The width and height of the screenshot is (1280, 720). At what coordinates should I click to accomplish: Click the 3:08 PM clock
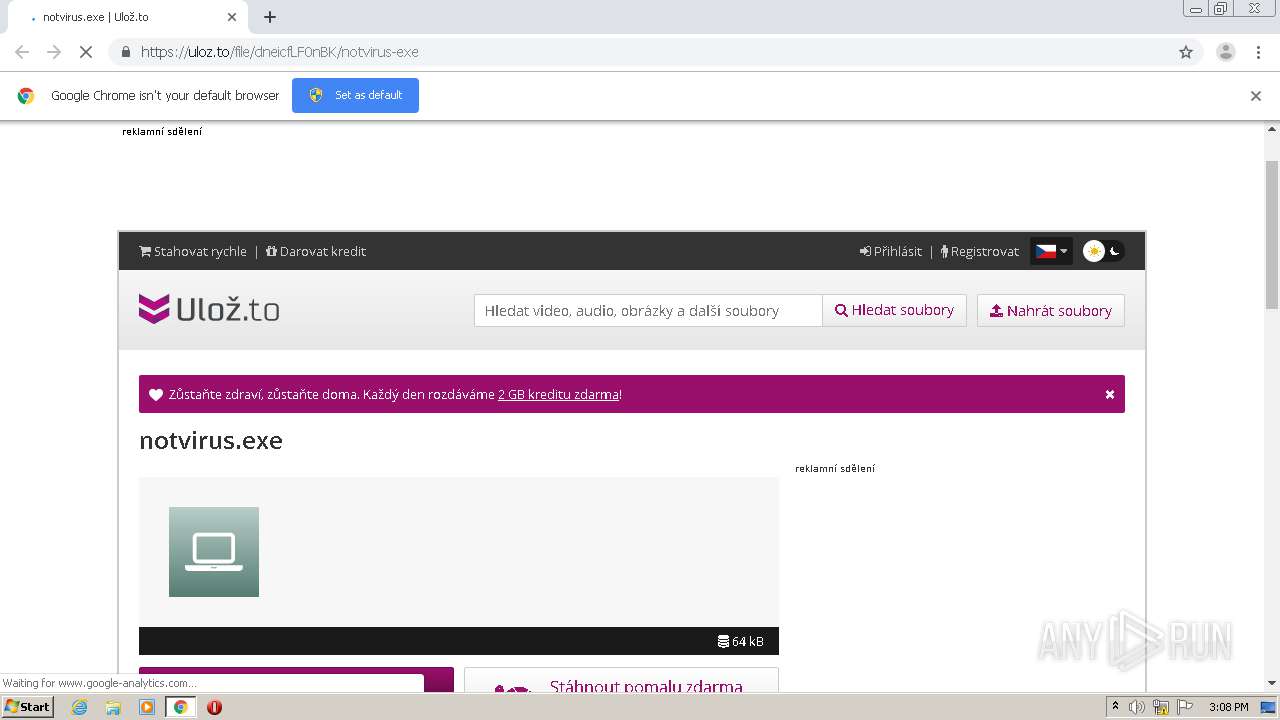(x=1228, y=707)
